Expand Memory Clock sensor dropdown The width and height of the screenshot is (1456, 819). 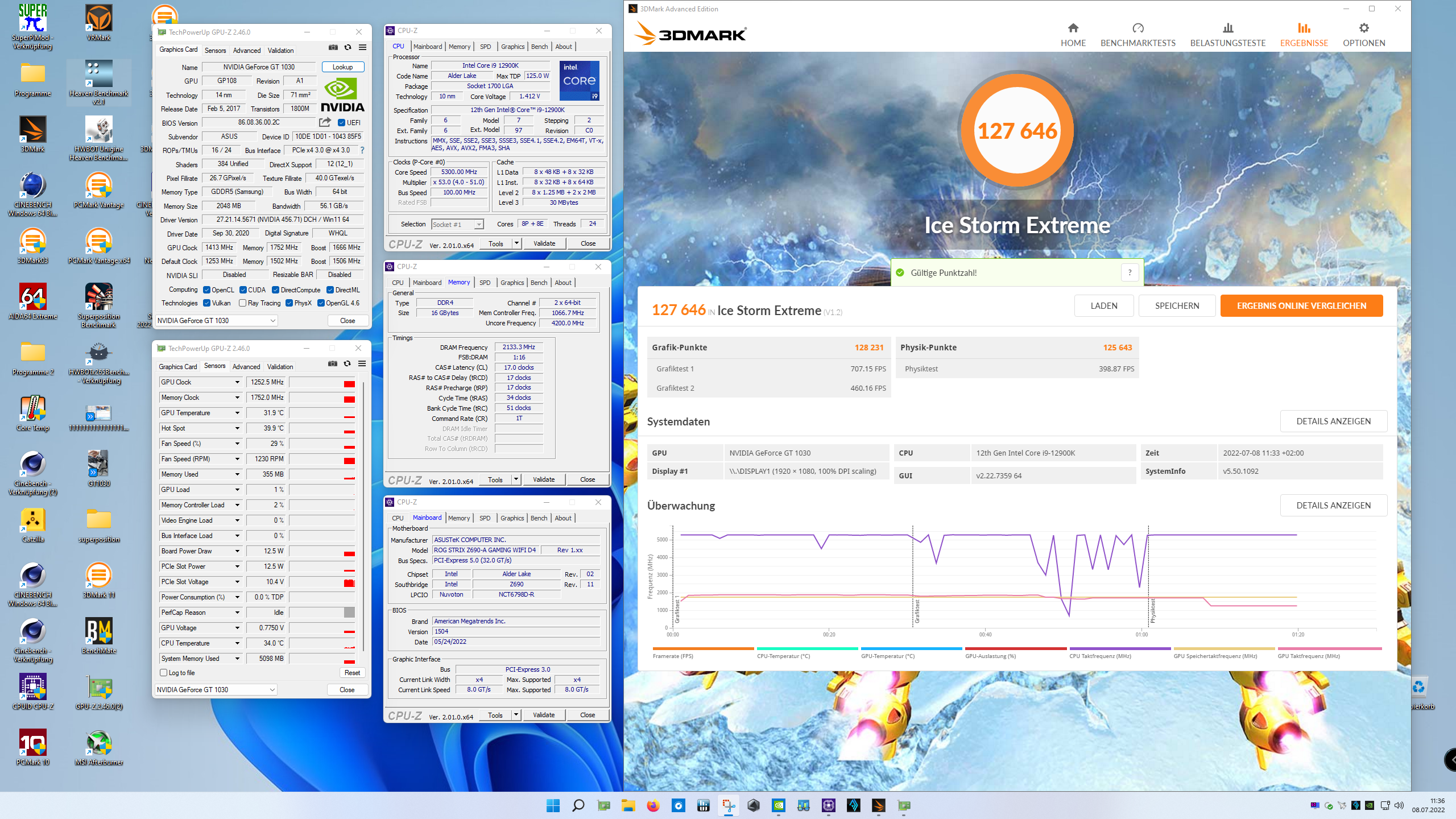point(237,398)
